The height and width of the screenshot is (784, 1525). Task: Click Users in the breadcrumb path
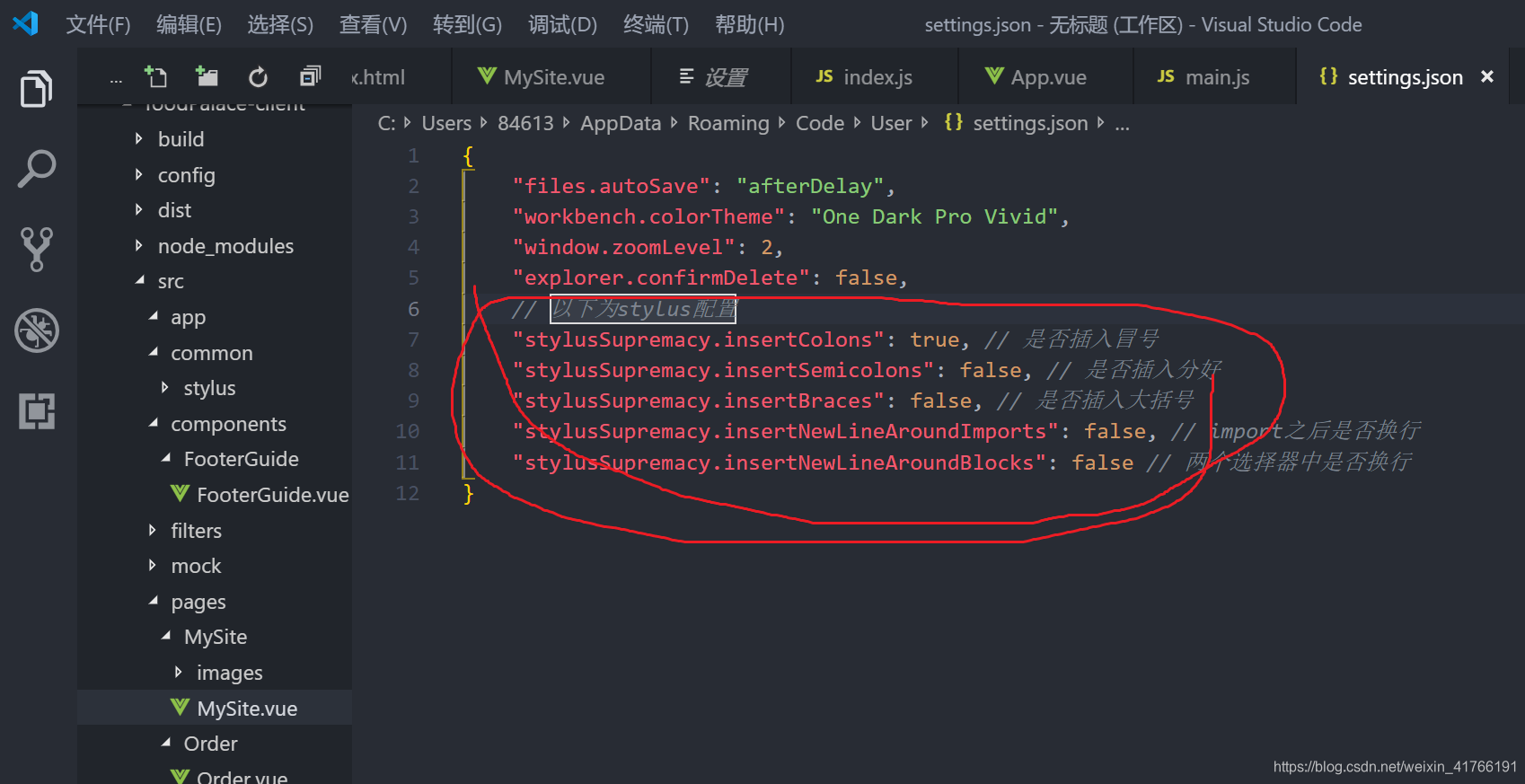tap(446, 123)
